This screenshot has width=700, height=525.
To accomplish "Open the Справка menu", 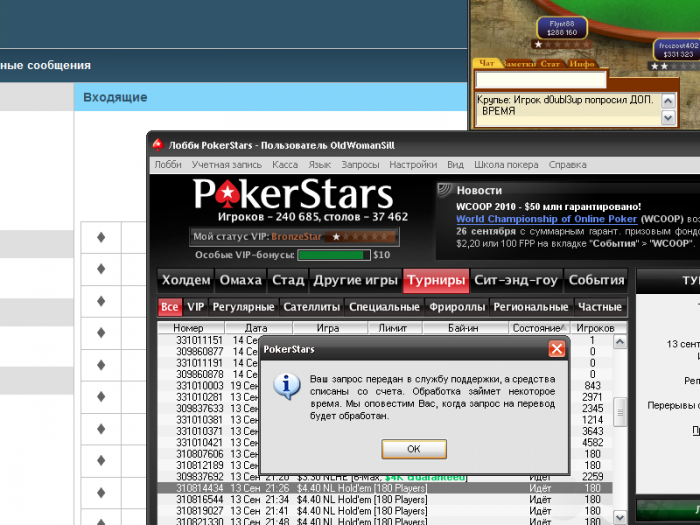I will pyautogui.click(x=567, y=165).
